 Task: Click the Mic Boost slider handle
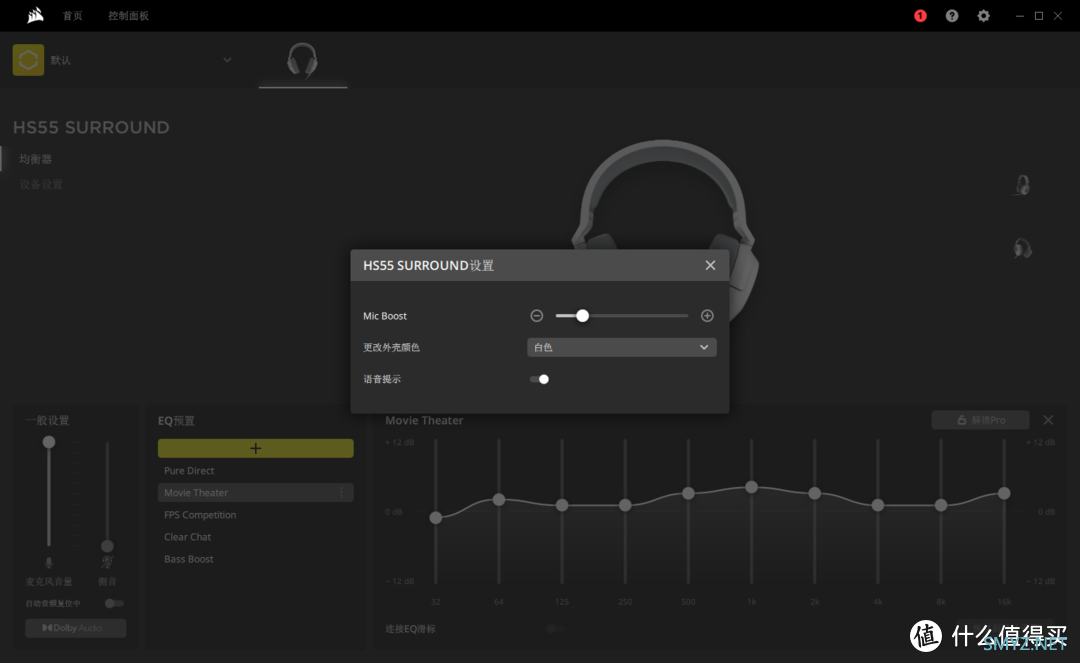583,316
